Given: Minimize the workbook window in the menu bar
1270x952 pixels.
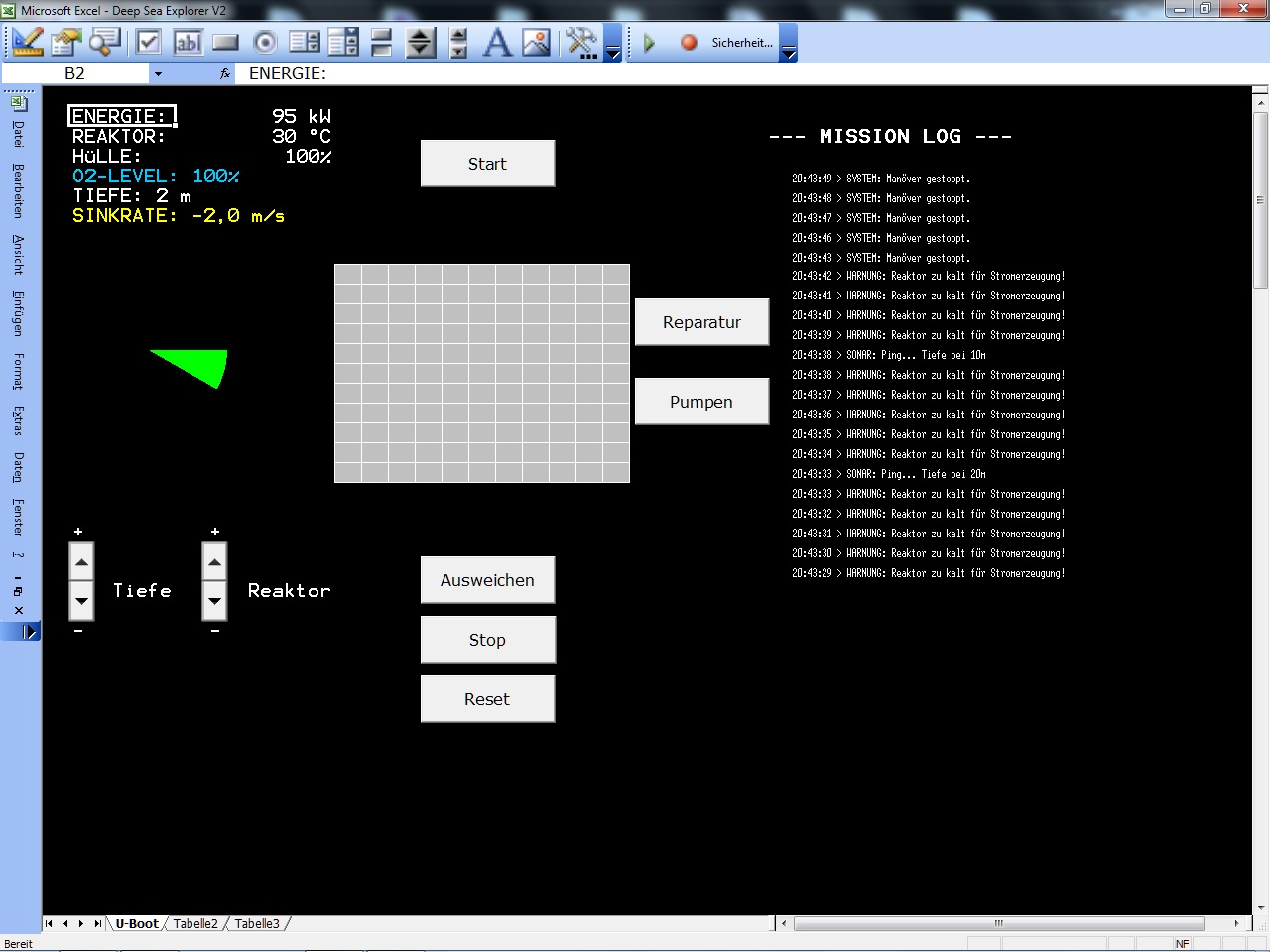Looking at the screenshot, I should pos(19,578).
